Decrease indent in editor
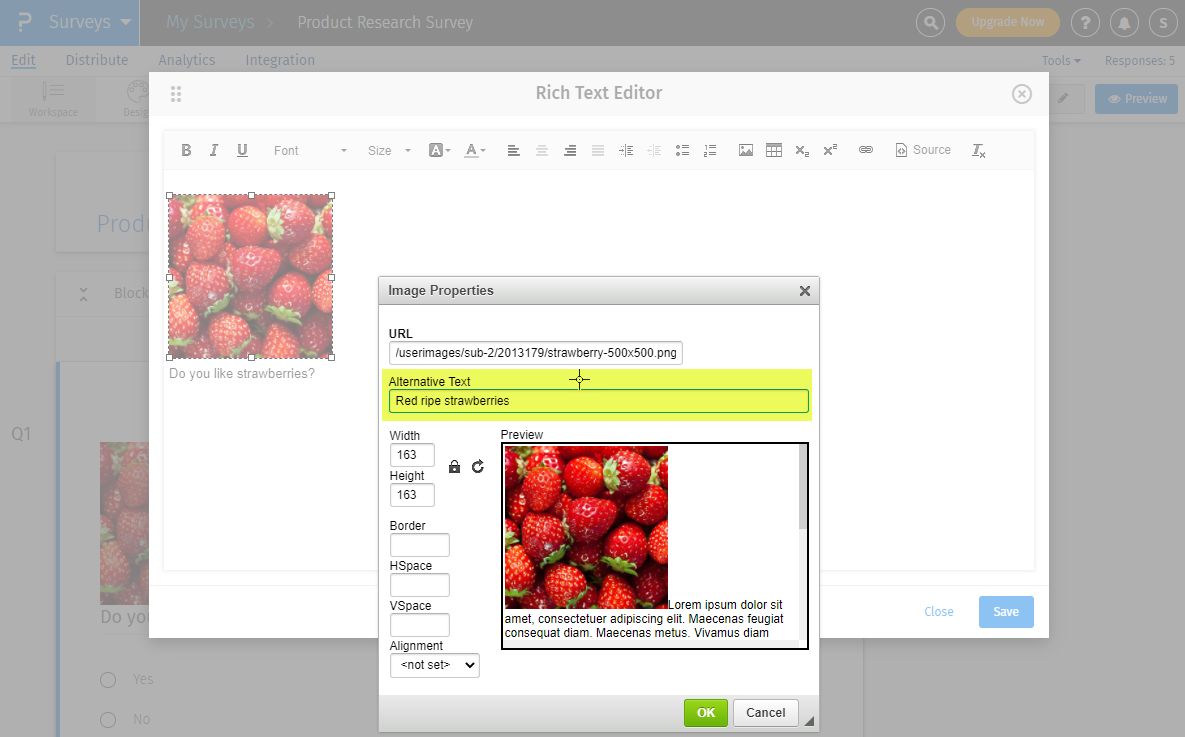 click(654, 150)
